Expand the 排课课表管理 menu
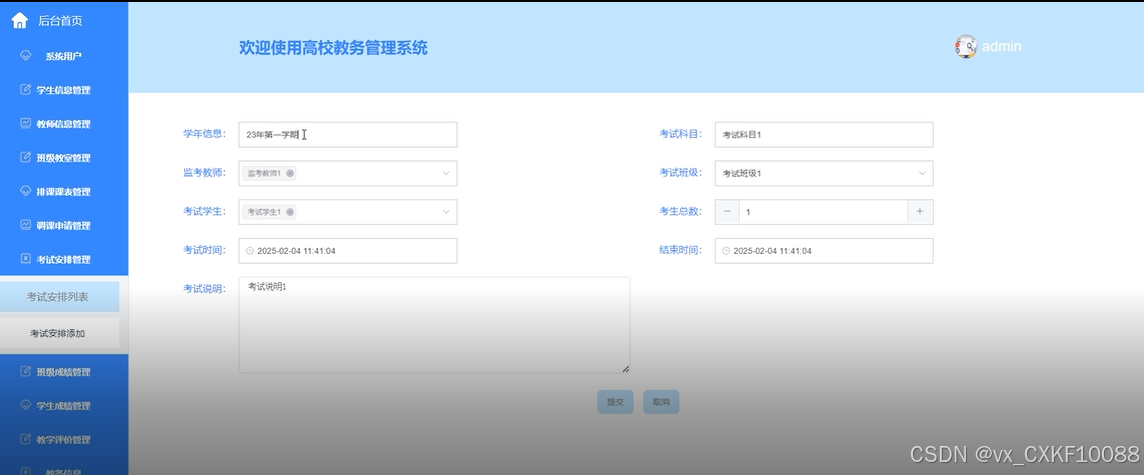Screen dimensions: 1144x475 coord(64,191)
